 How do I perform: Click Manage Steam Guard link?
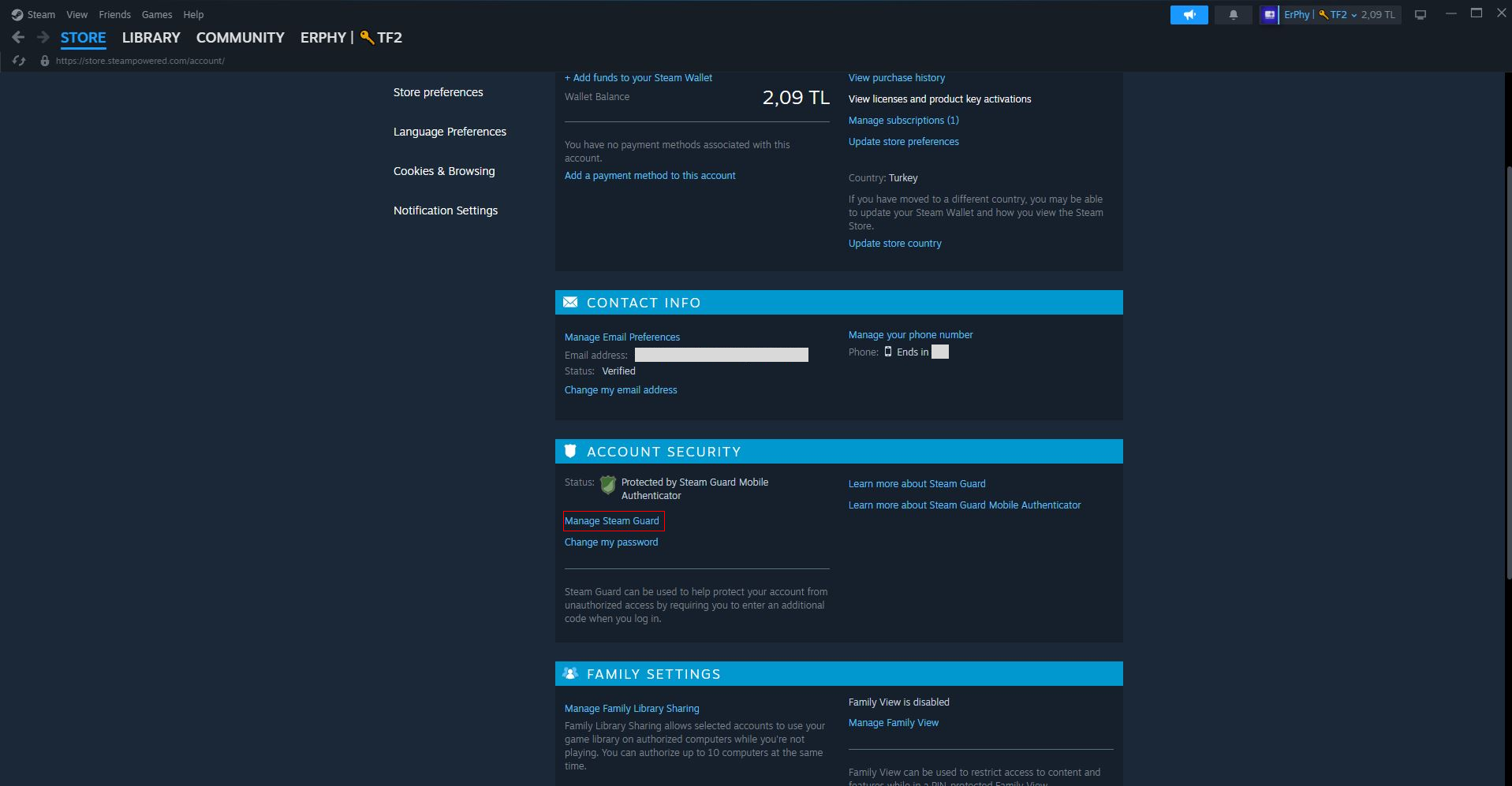(612, 521)
